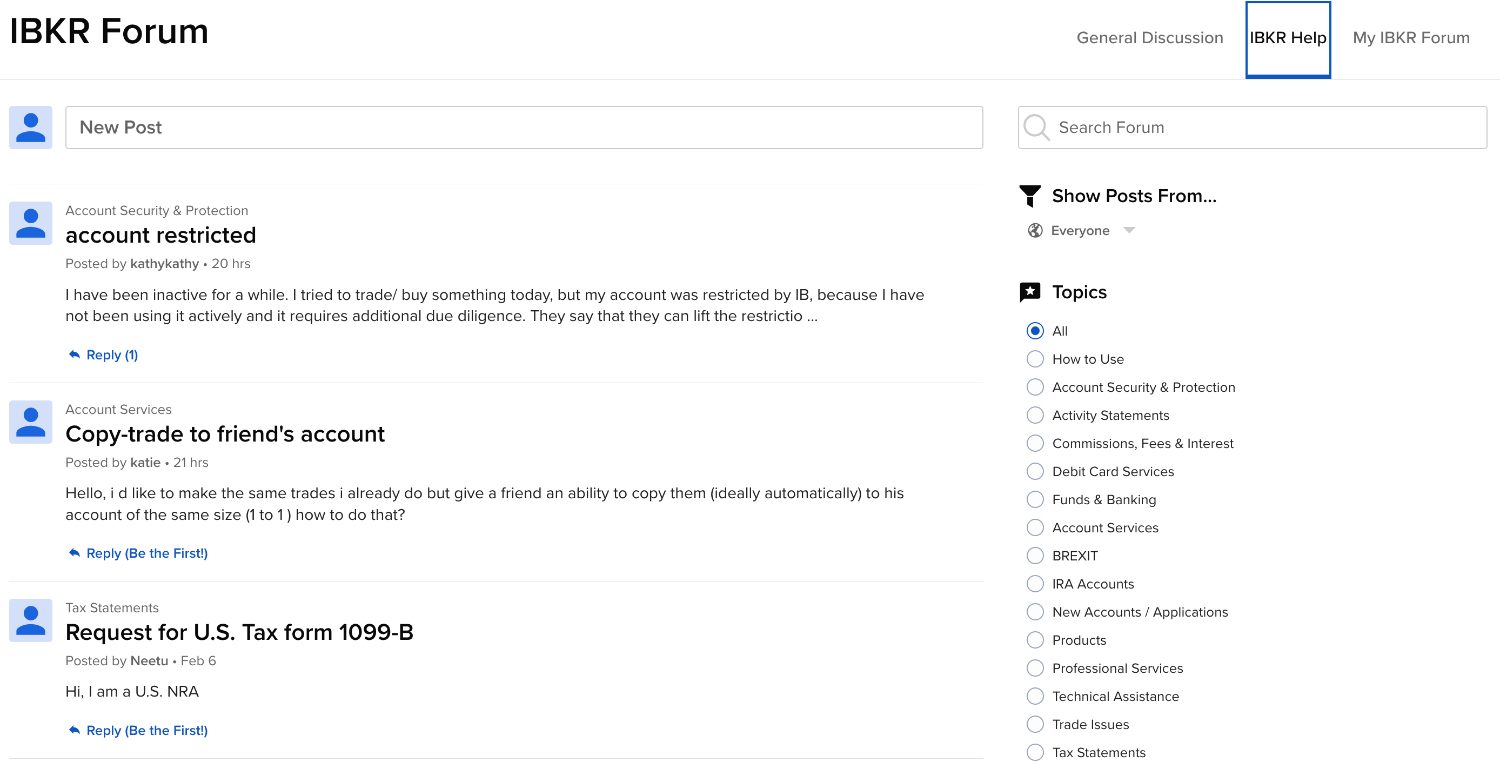Select IRA Accounts radio

(1035, 584)
